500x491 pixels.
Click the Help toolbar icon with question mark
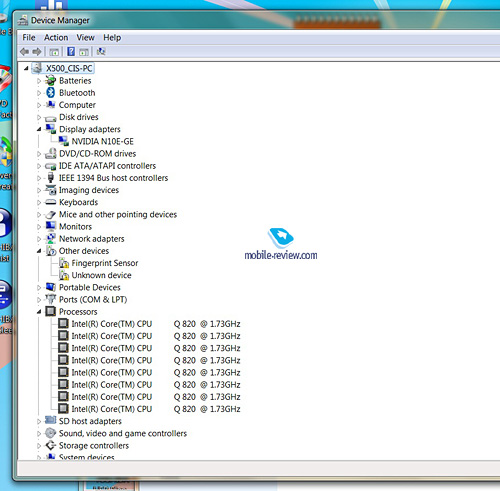71,51
